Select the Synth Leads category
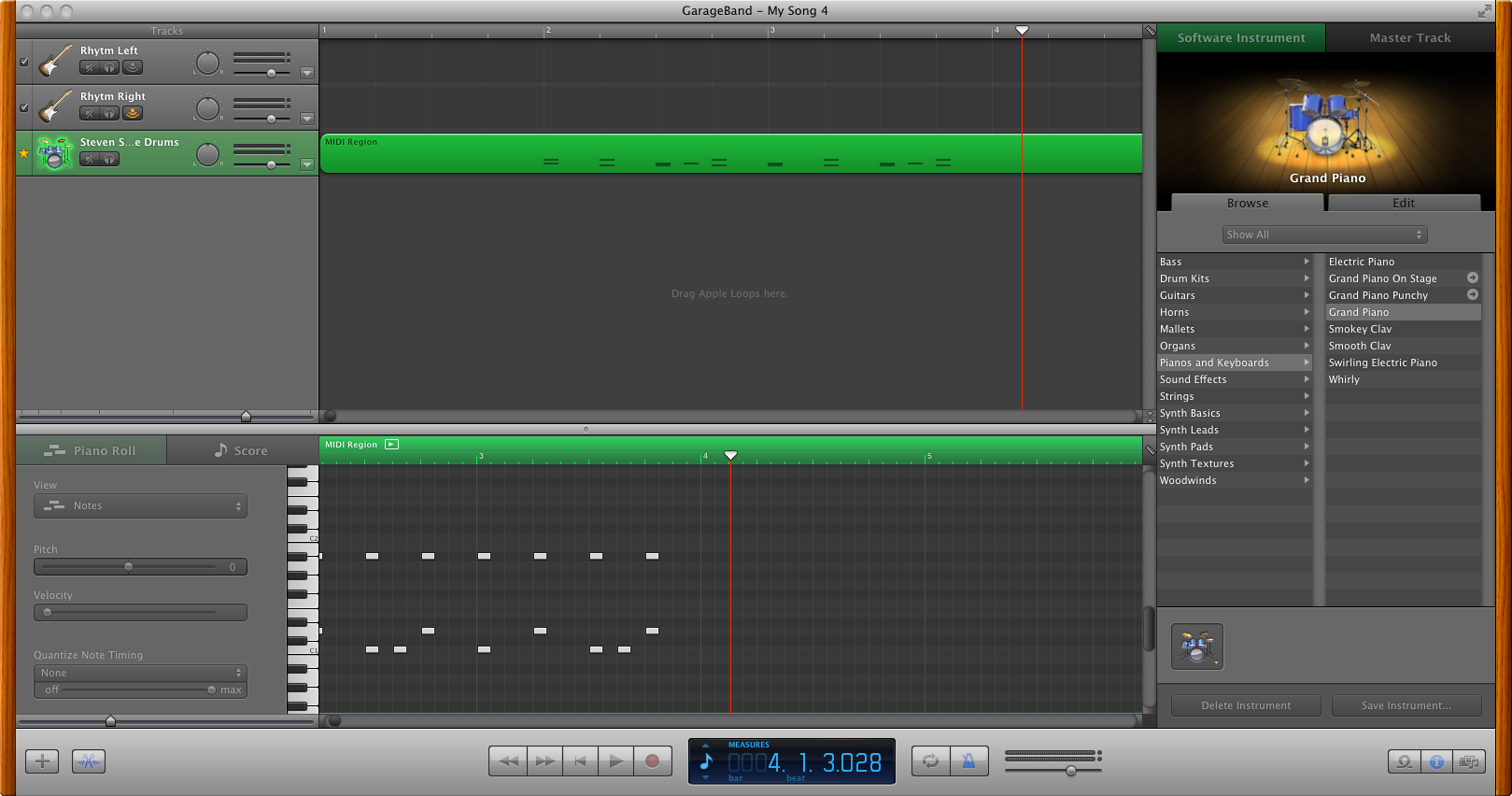Screen dimensions: 1512x796 coord(1235,430)
